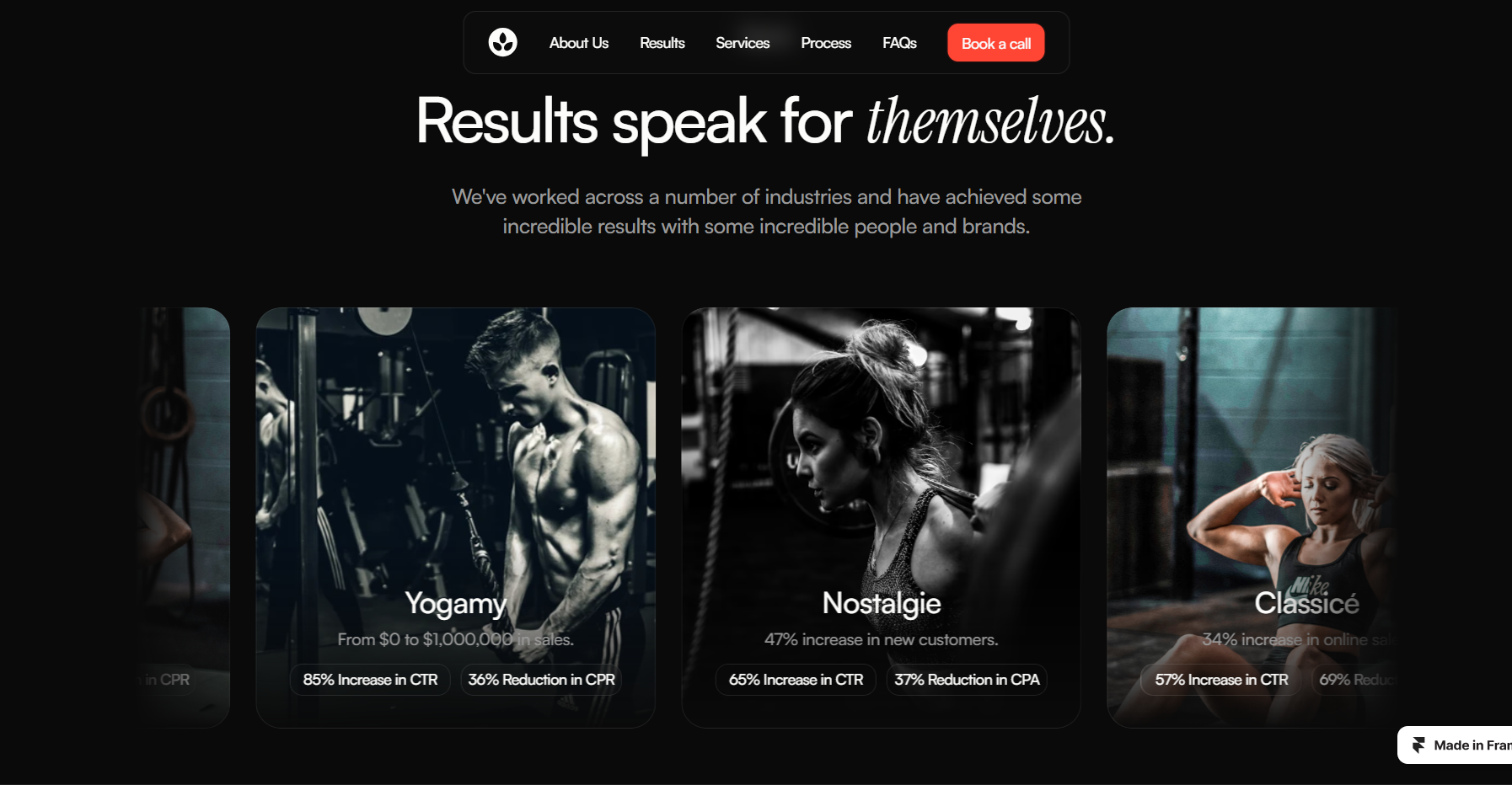Open the Nostalgie case study card
Screen dimensions: 1512x785
tap(881, 517)
